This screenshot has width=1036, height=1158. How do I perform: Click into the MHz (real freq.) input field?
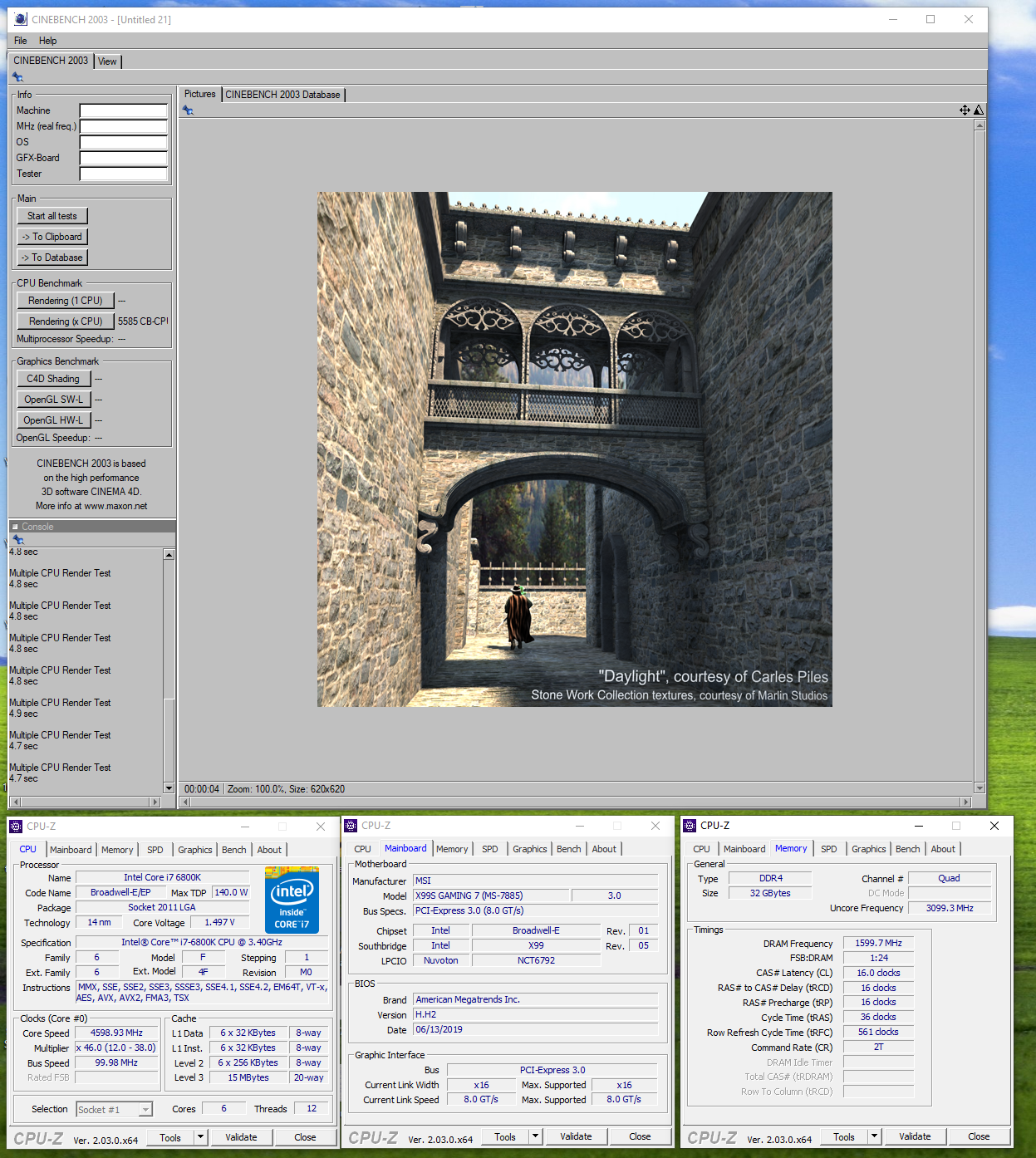(x=124, y=126)
